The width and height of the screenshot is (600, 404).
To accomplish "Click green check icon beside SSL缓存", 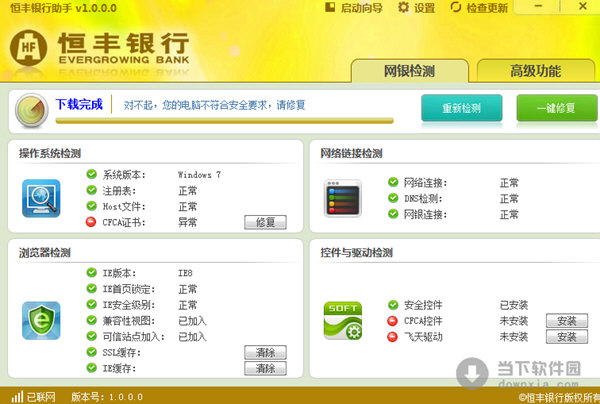I will point(91,352).
